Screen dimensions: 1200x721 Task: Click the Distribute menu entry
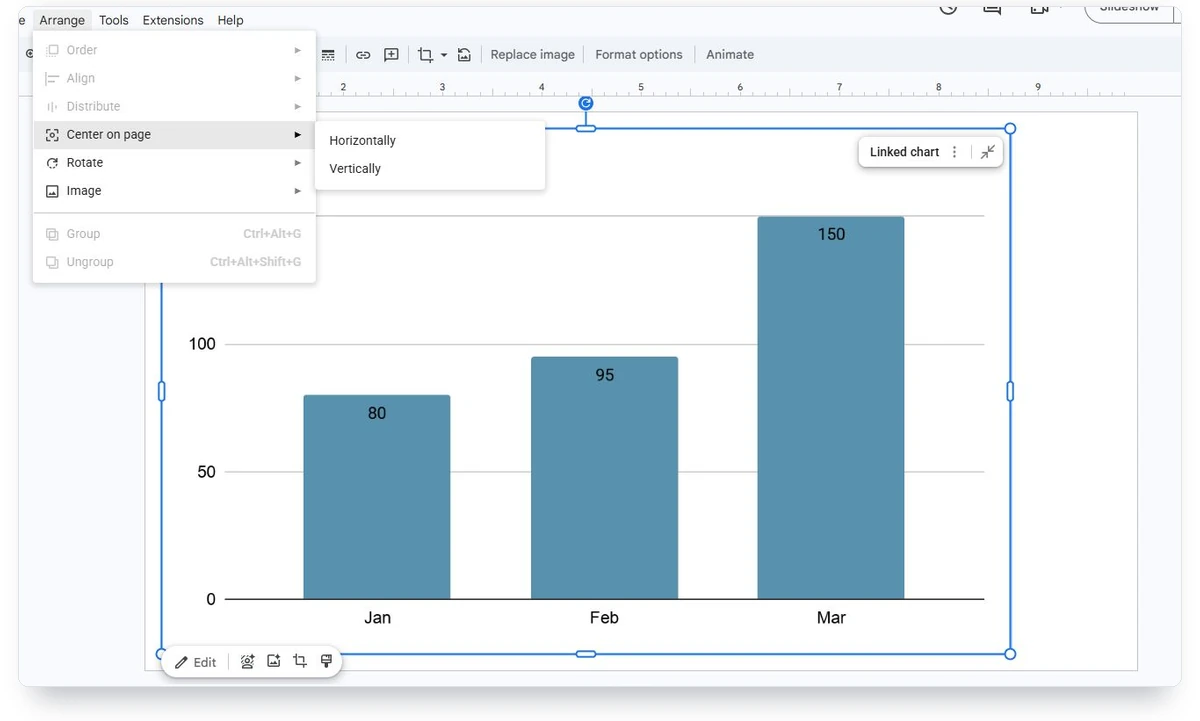click(174, 106)
